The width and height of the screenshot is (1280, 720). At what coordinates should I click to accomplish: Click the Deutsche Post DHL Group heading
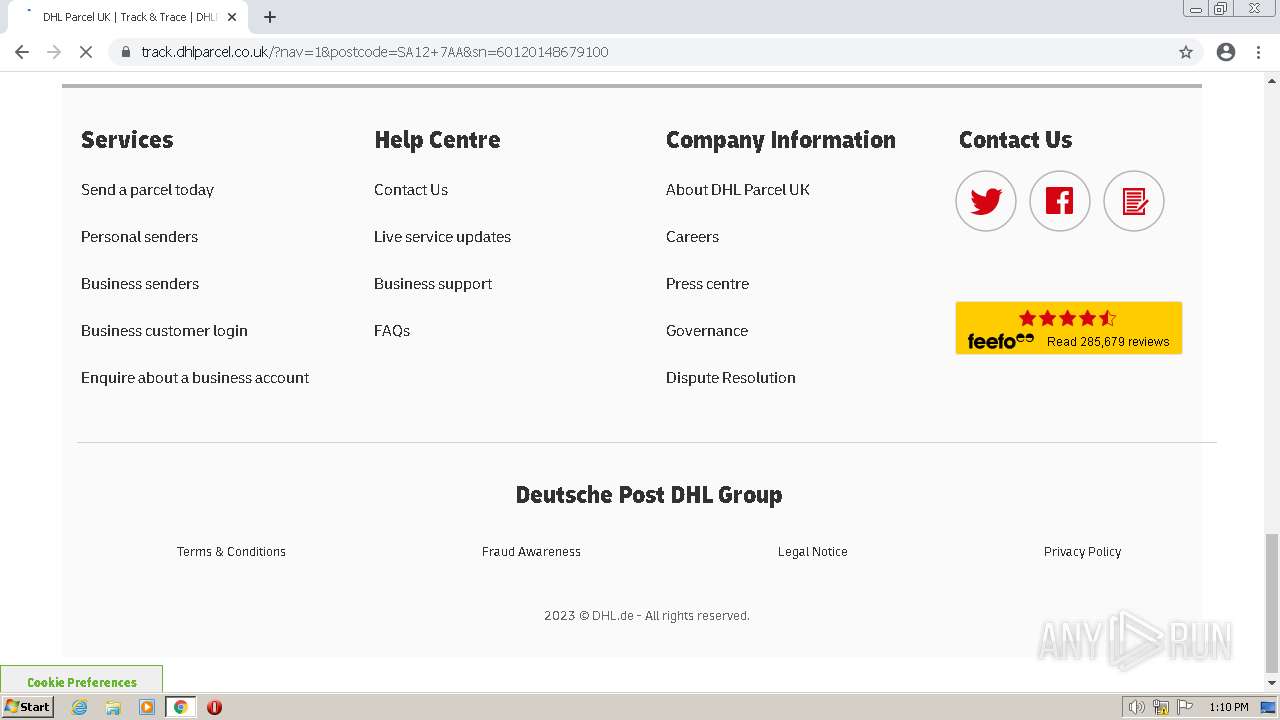pos(649,495)
